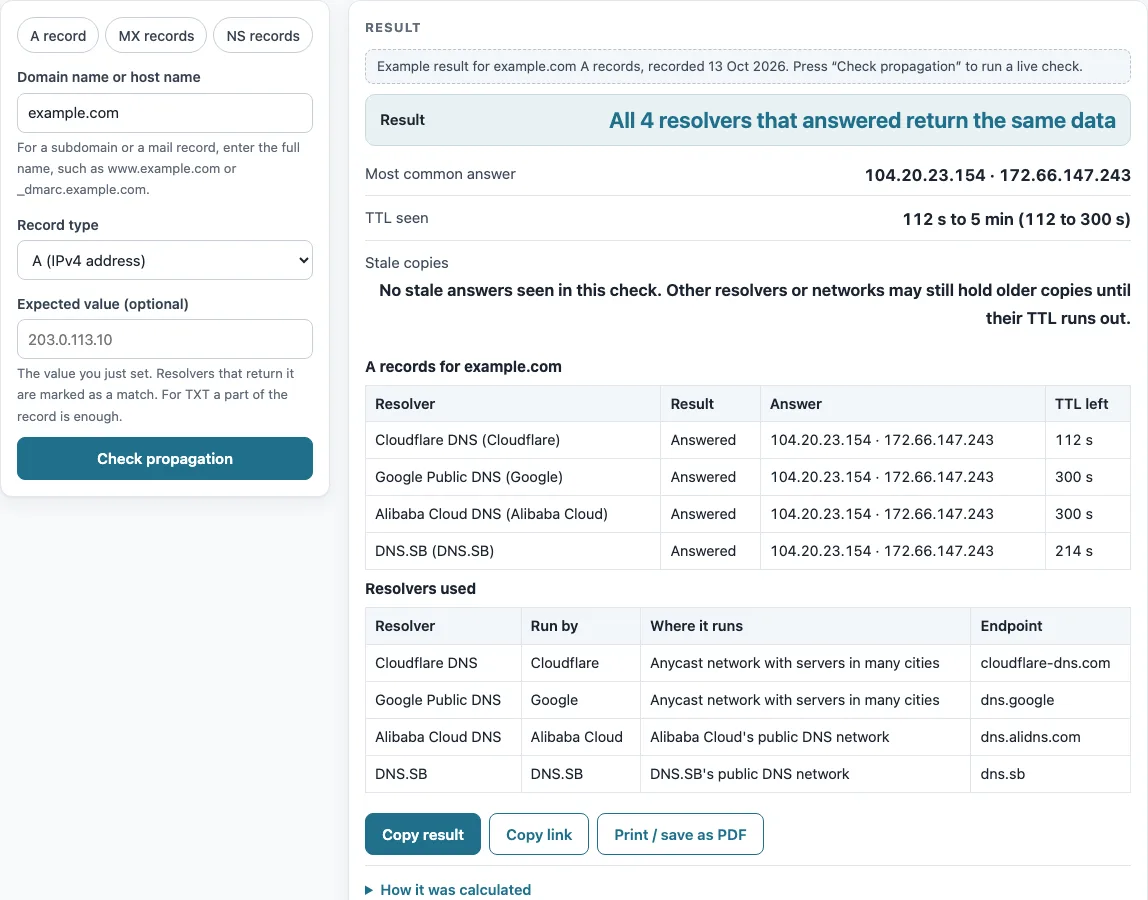Click the Answered result in the DNS.SB row
1148x900 pixels.
[703, 551]
